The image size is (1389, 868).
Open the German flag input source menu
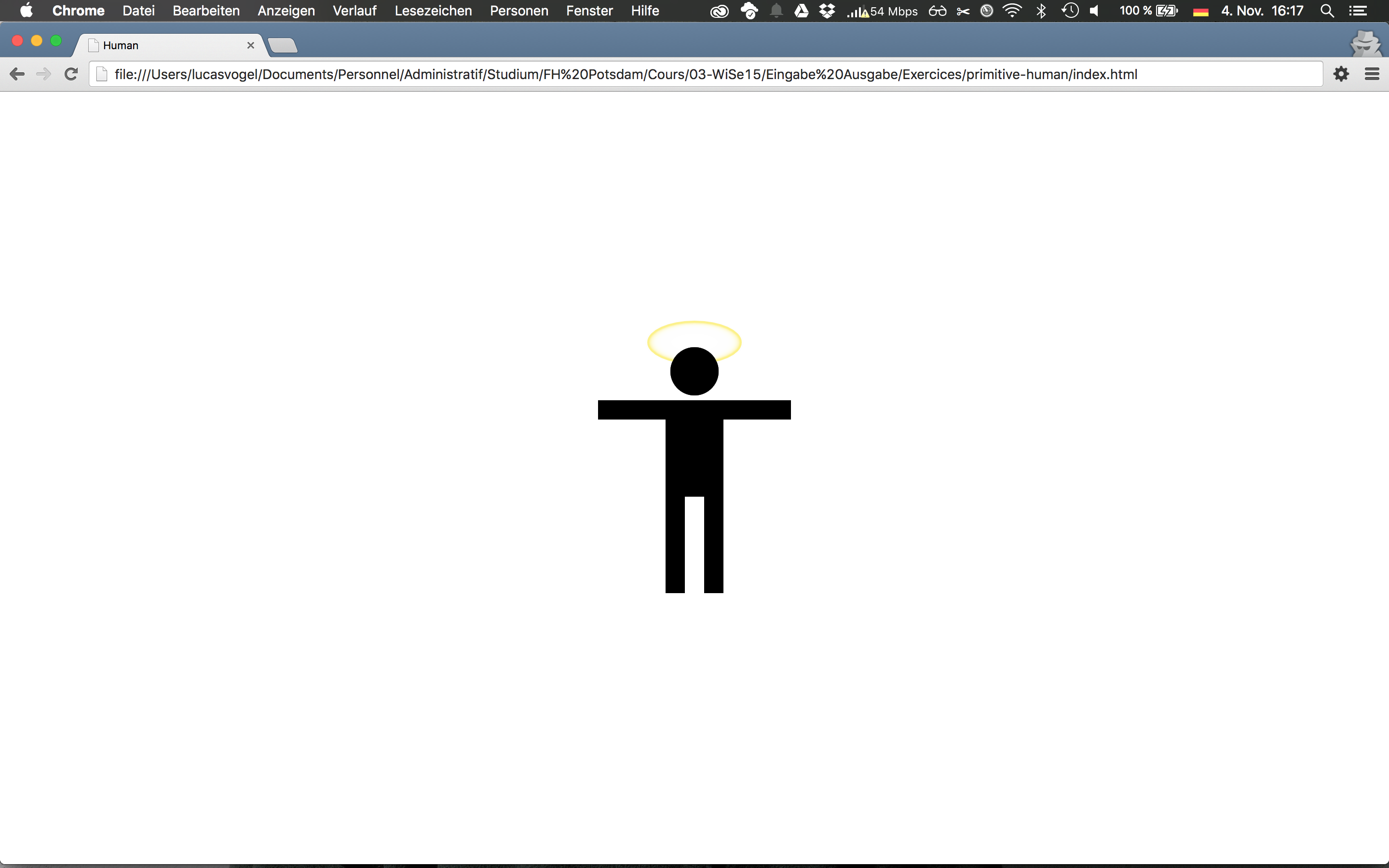[x=1201, y=12]
